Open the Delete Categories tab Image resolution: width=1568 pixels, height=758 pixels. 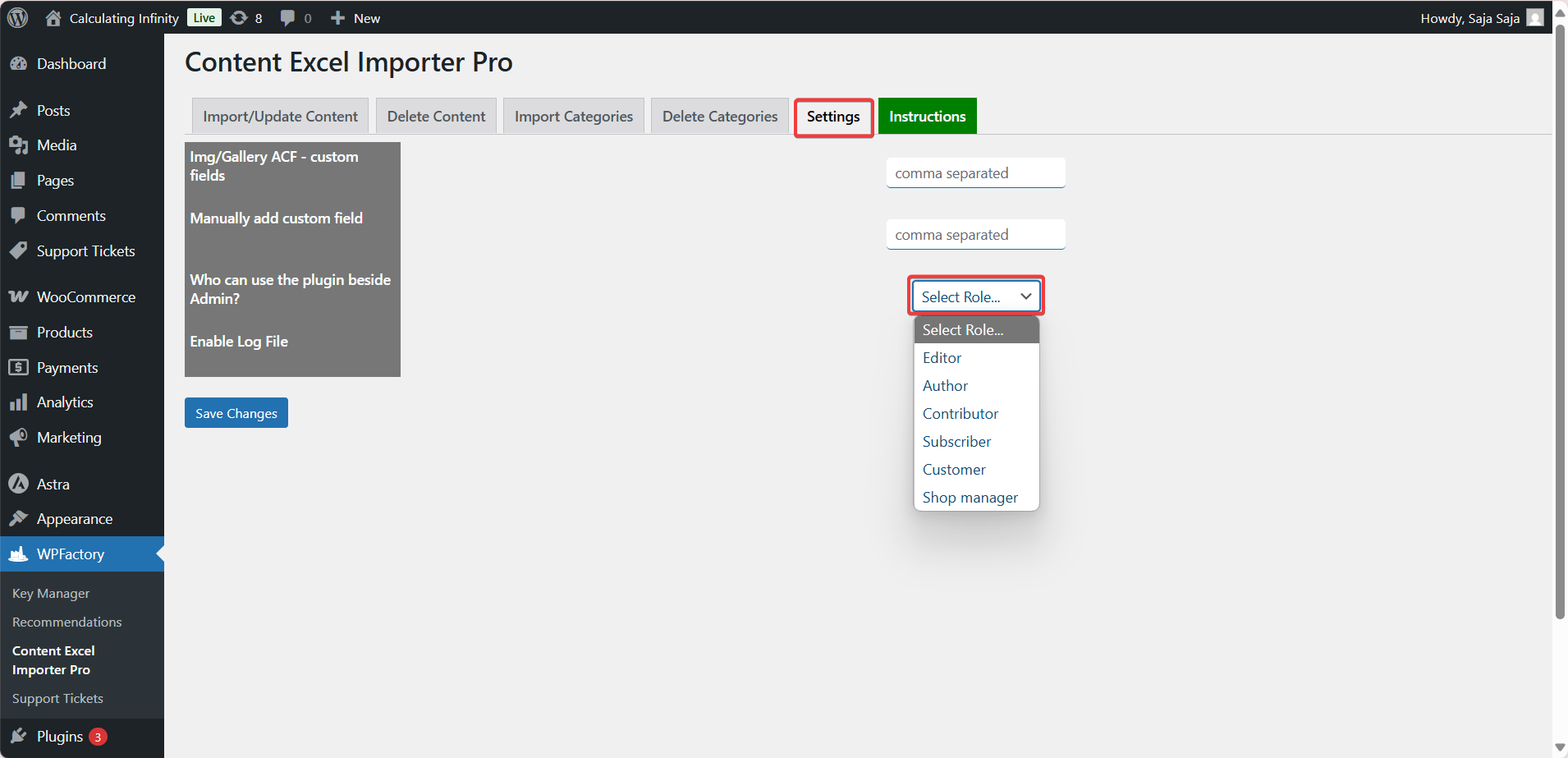[719, 116]
